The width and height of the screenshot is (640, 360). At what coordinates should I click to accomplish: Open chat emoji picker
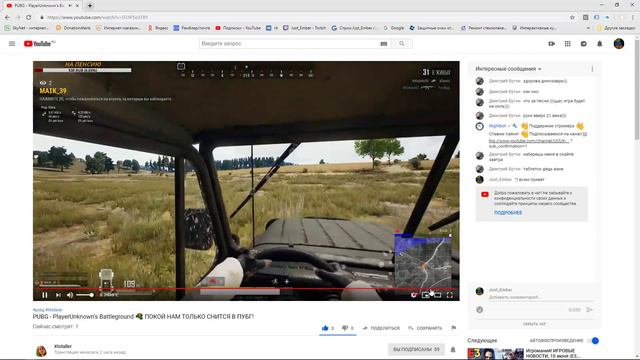tap(480, 310)
